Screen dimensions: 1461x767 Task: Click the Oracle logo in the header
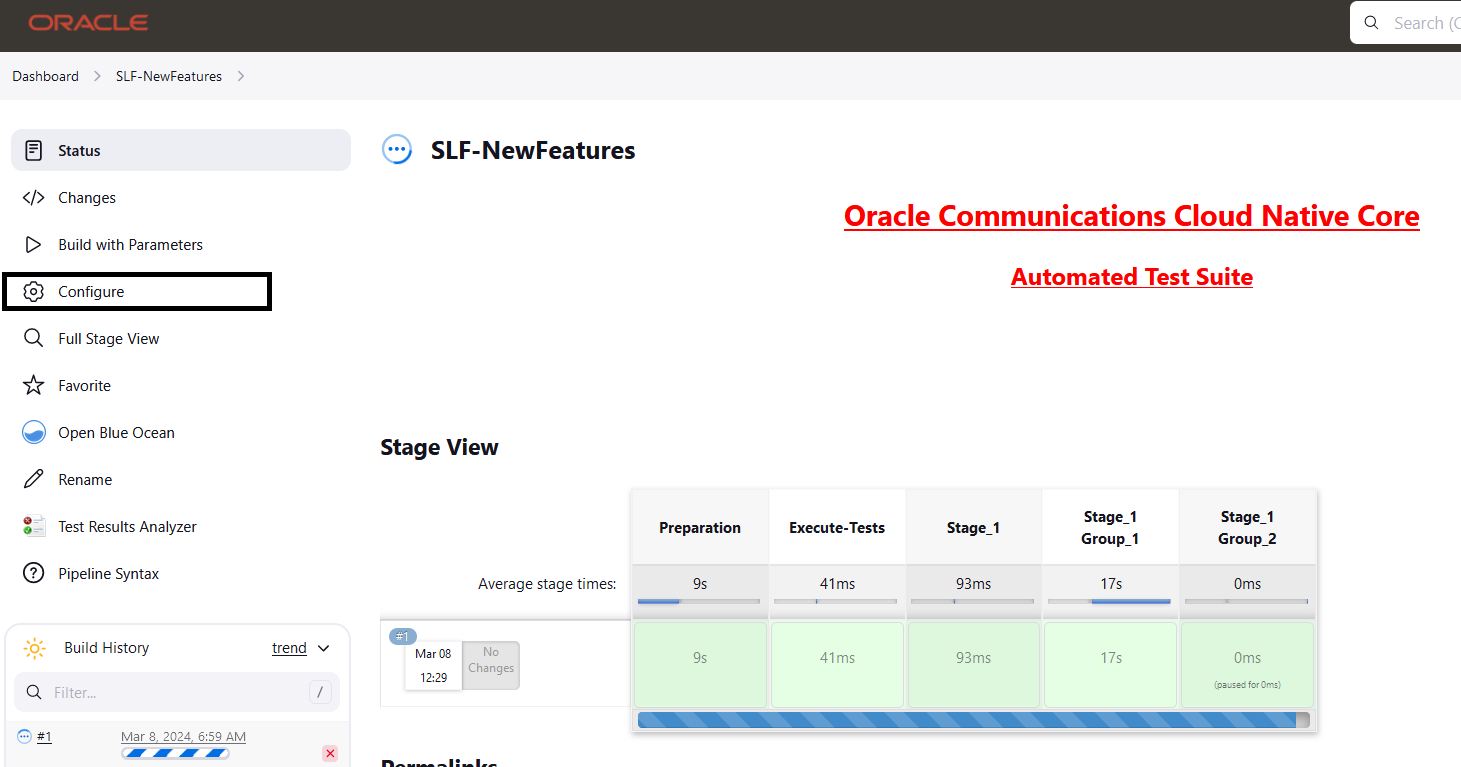[88, 22]
